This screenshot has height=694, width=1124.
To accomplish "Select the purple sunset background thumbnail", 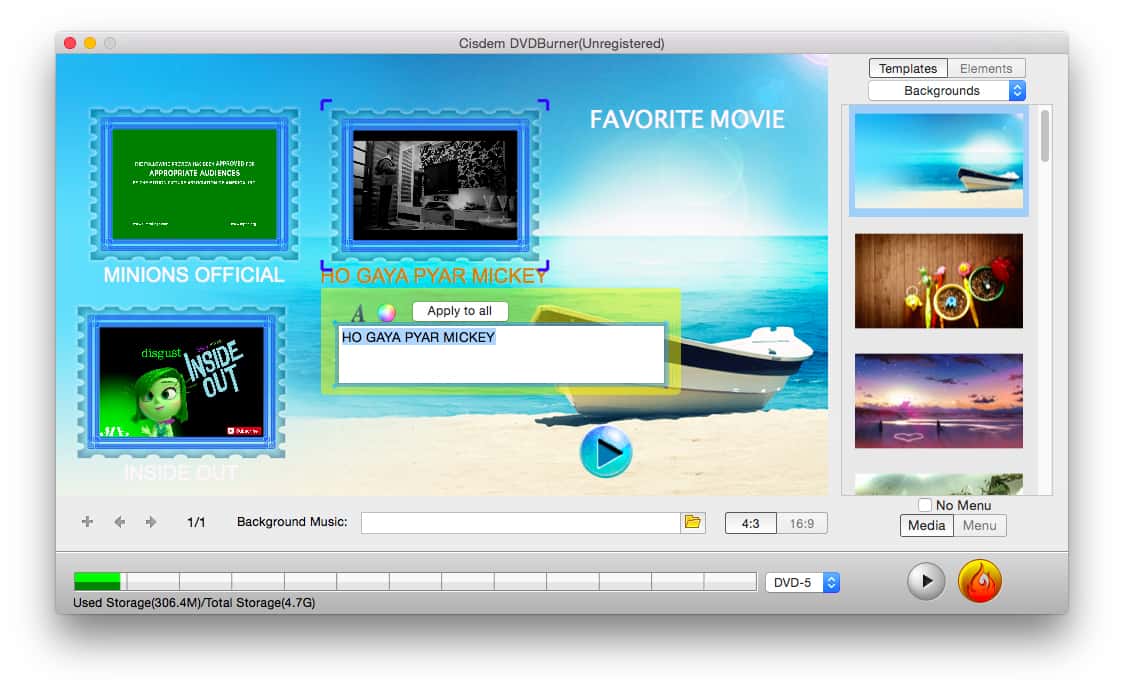I will (x=938, y=401).
